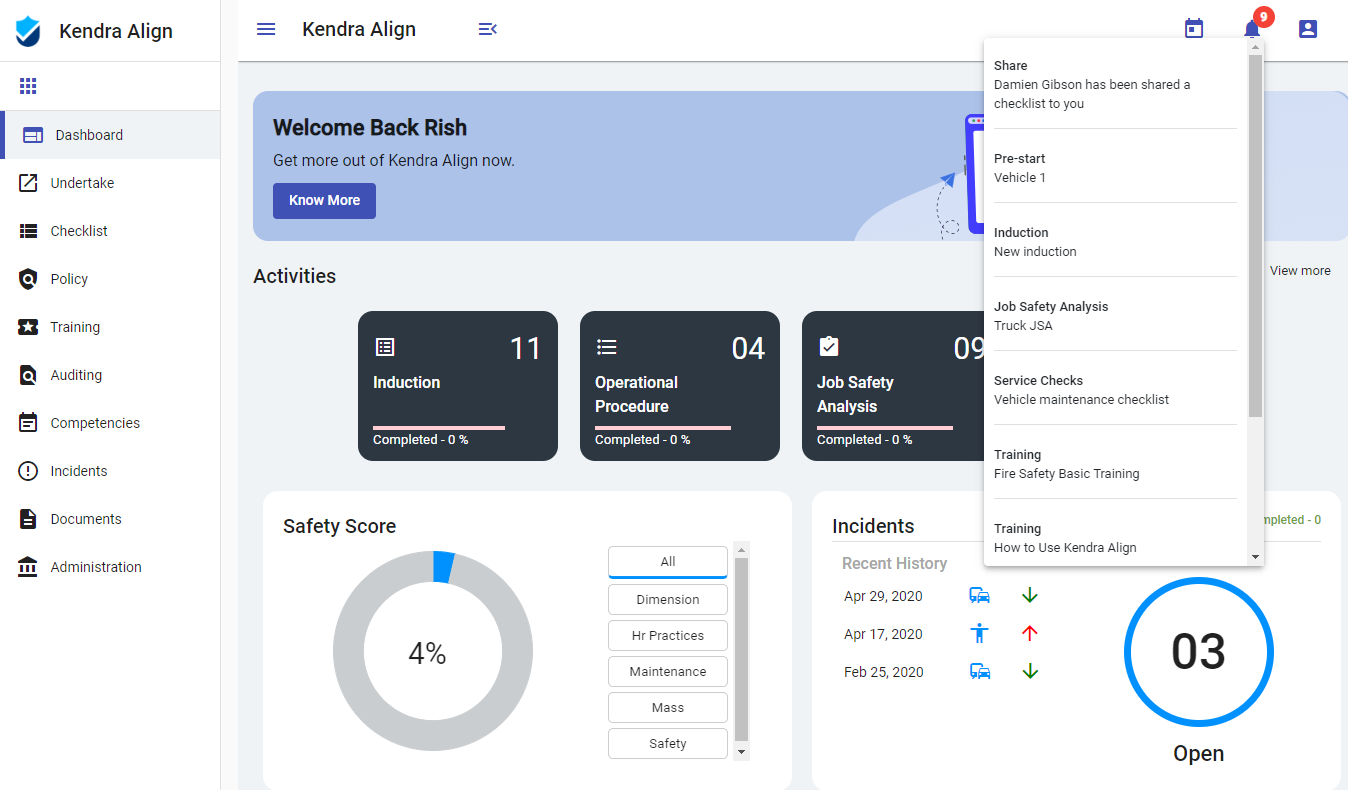Click the View more link
The width and height of the screenshot is (1348, 790).
tap(1300, 270)
